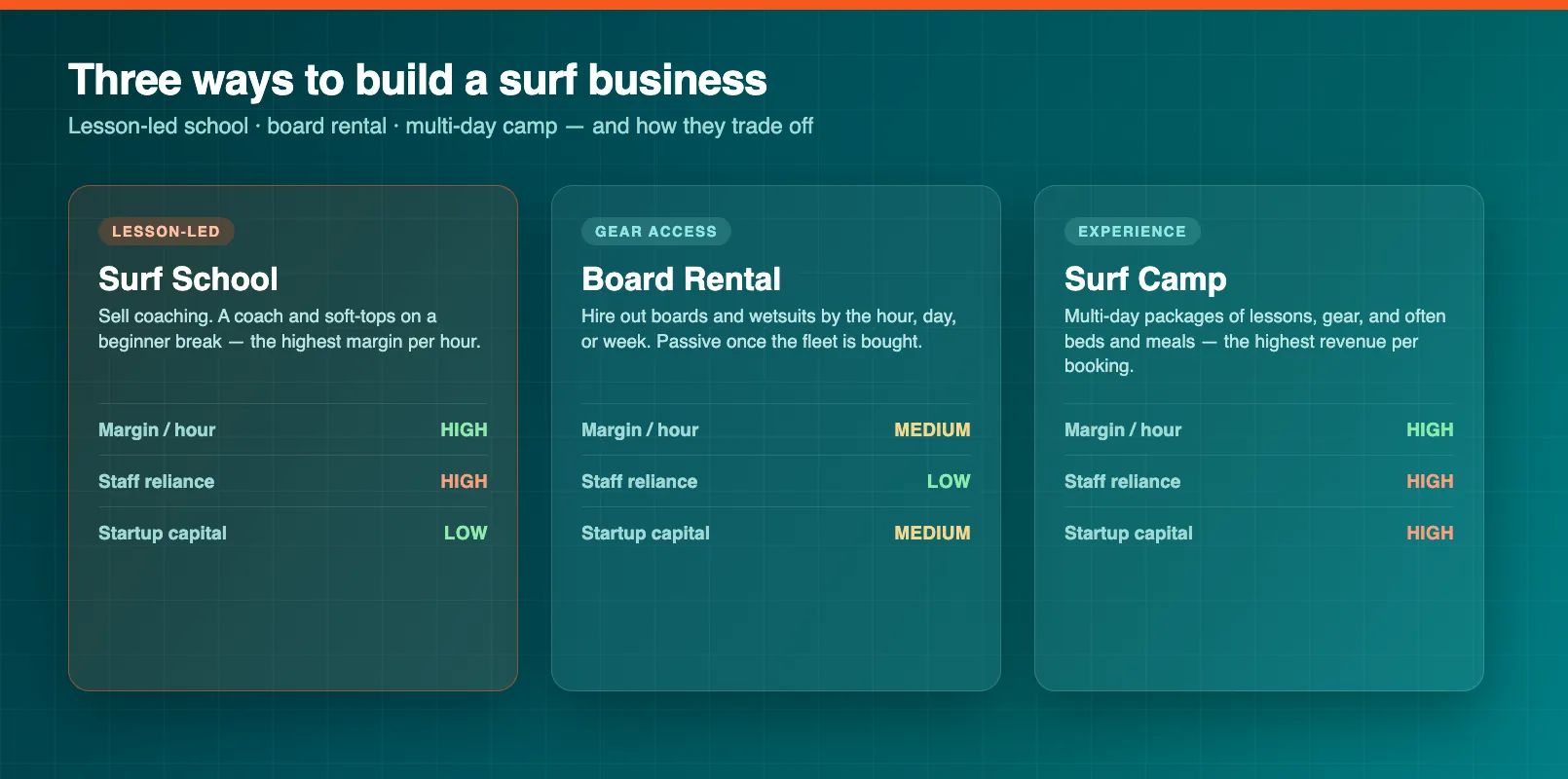The height and width of the screenshot is (779, 1568).
Task: Click the 'Sell coaching' description in Surf School
Action: pyautogui.click(x=289, y=329)
